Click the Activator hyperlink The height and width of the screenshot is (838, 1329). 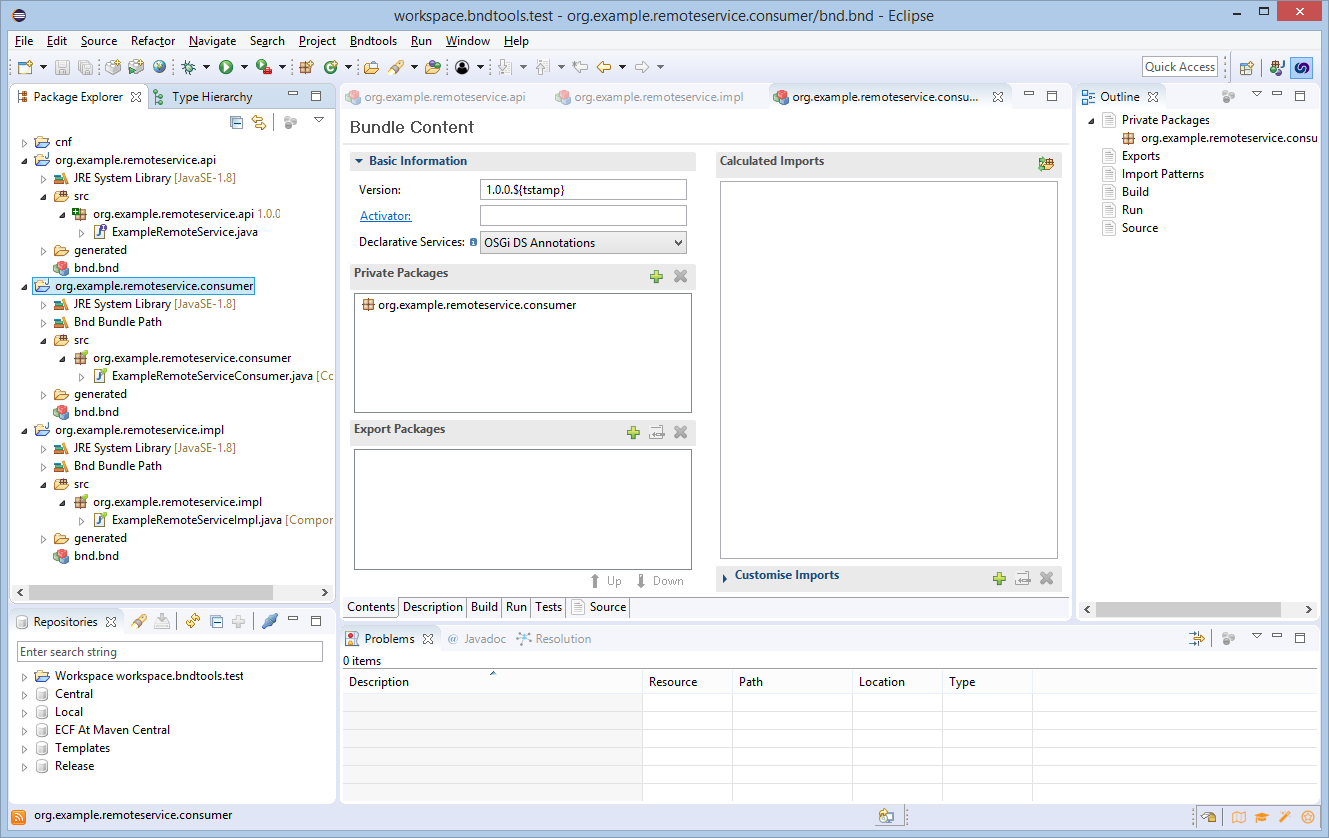(385, 216)
